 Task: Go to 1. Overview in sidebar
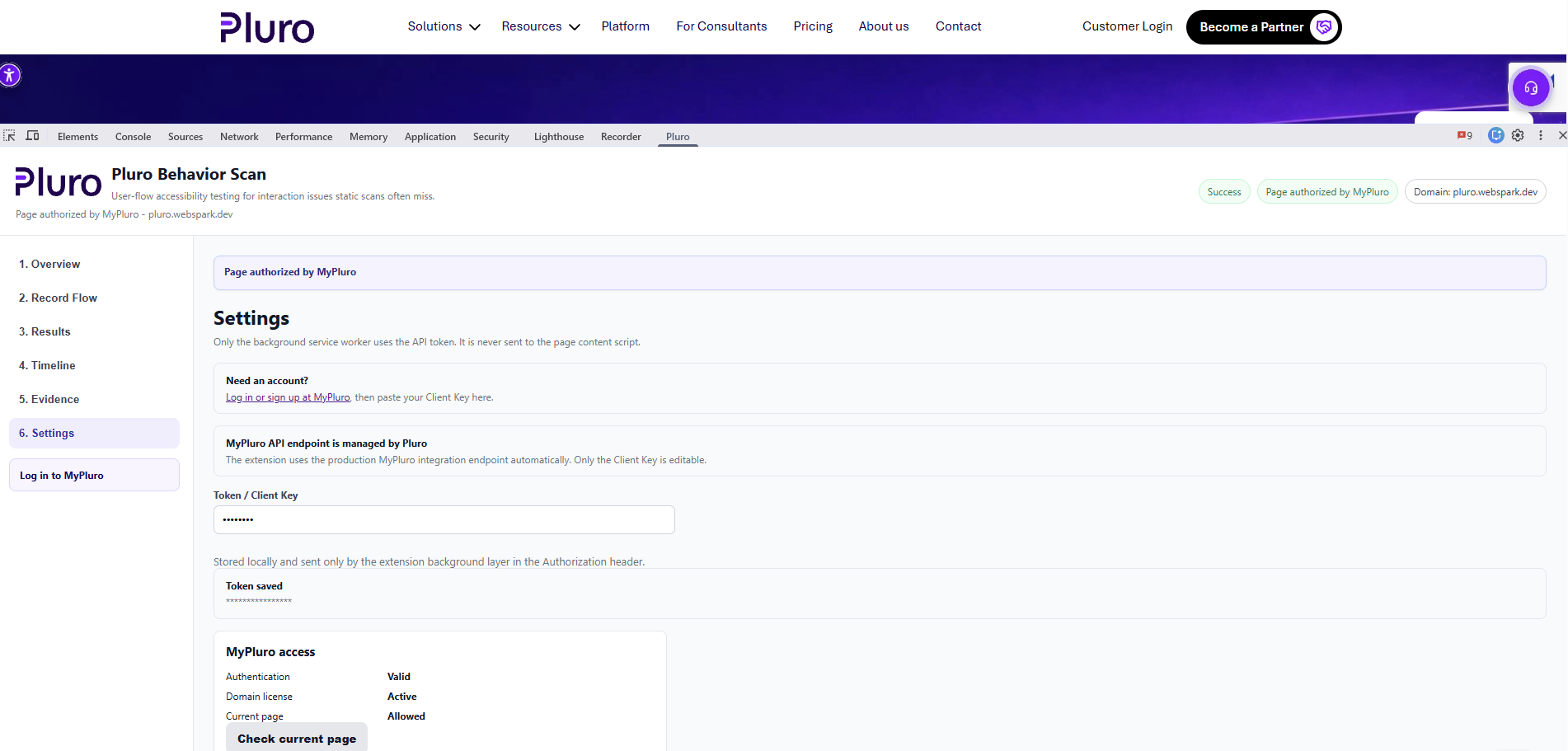(94, 264)
